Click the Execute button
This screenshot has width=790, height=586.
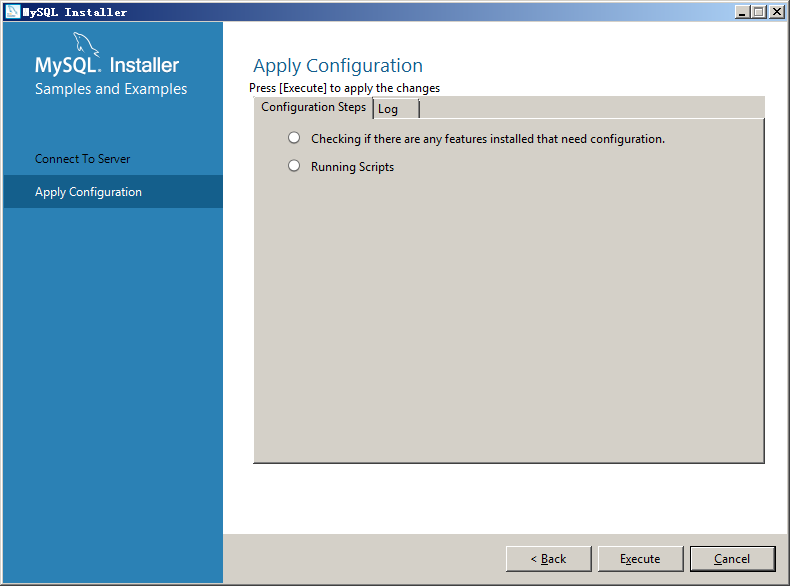[x=640, y=559]
